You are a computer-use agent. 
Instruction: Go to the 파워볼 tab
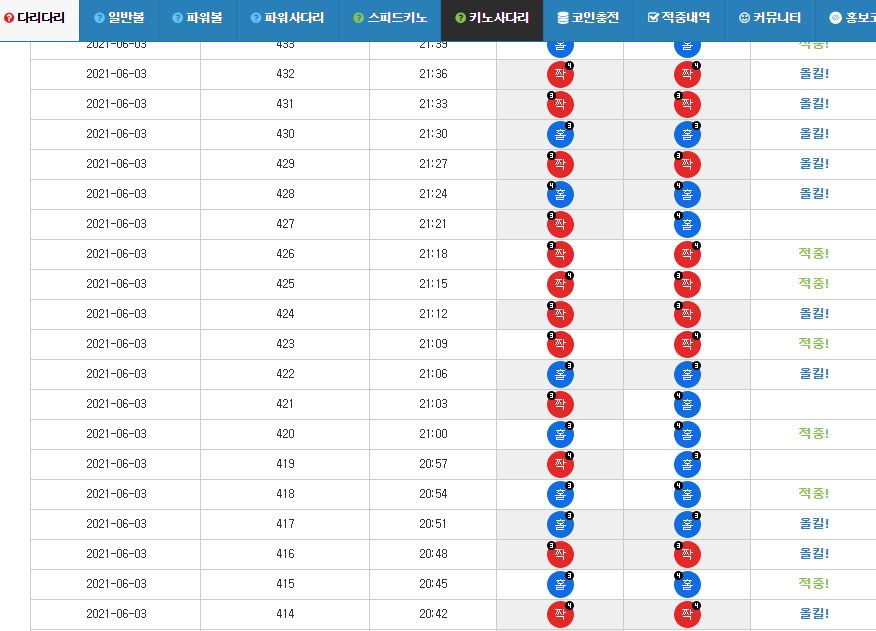tap(197, 18)
